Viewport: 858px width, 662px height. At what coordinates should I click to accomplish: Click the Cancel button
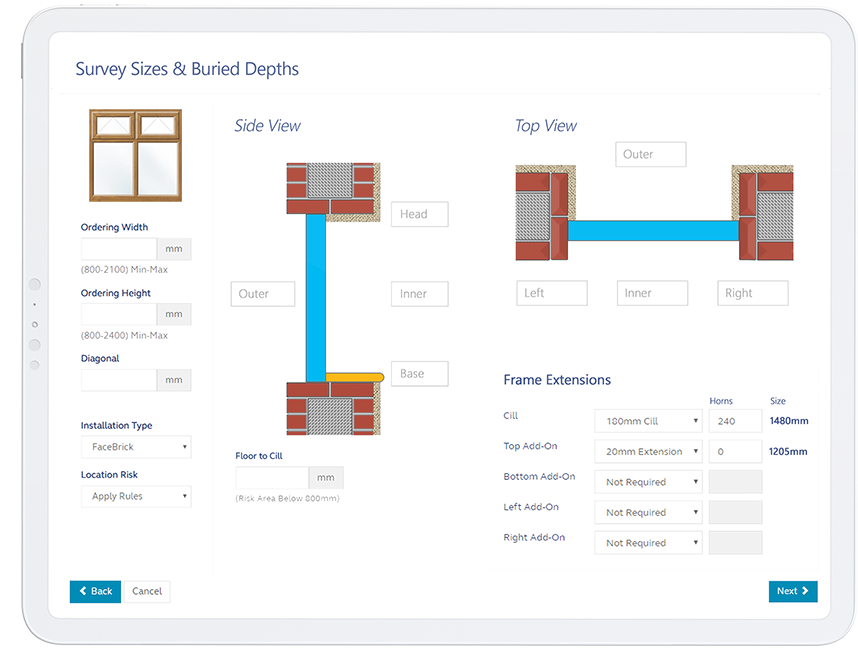point(147,591)
